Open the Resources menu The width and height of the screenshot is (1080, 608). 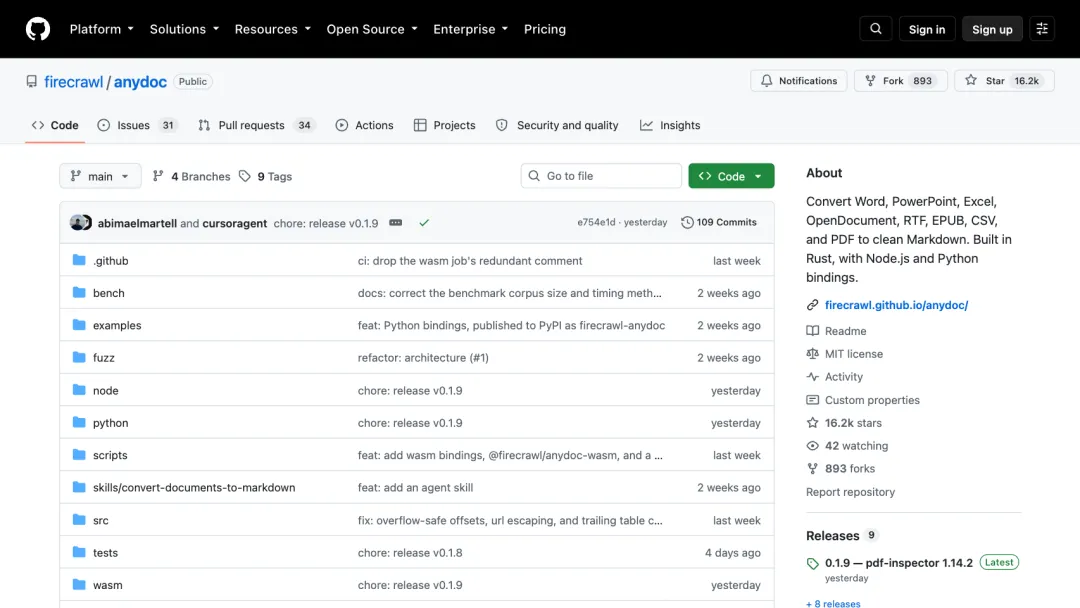point(273,29)
